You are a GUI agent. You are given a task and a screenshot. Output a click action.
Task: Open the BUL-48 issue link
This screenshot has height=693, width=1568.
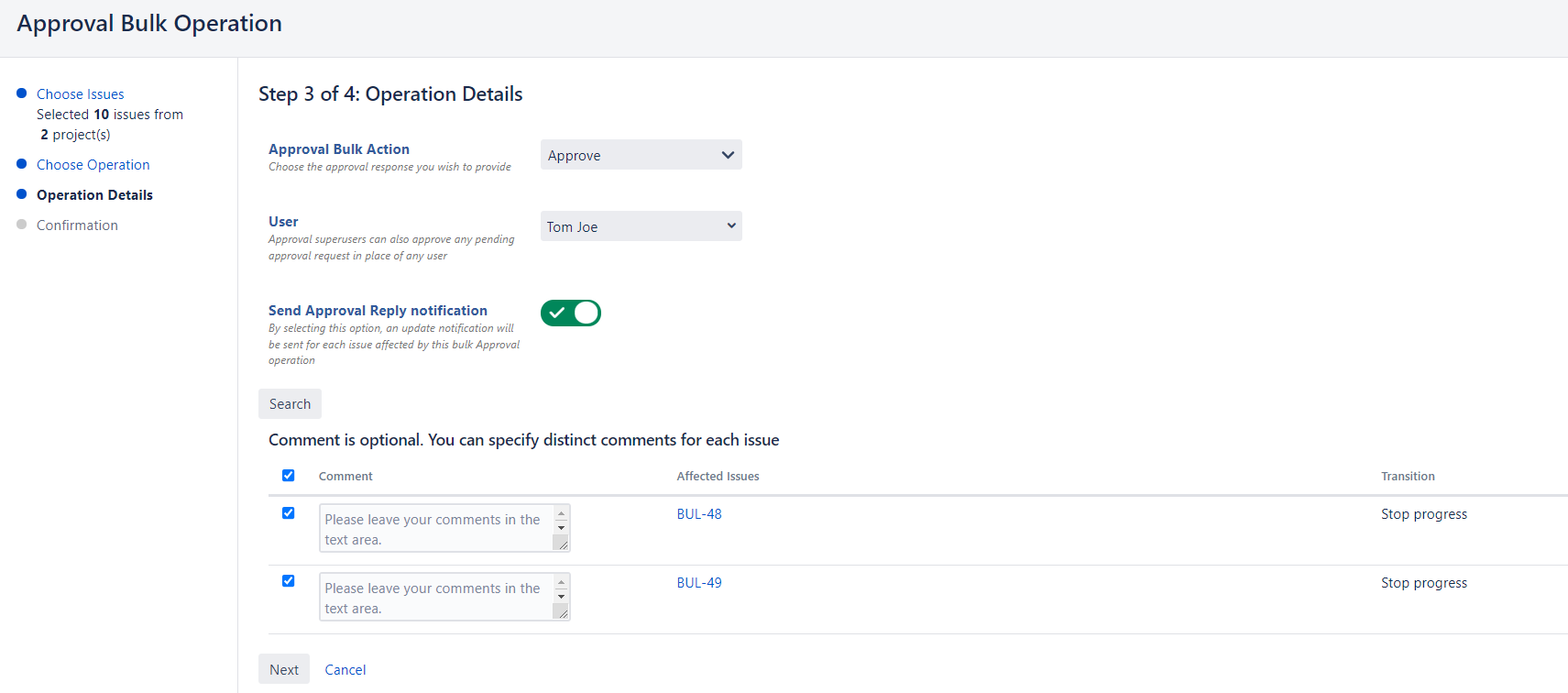699,514
